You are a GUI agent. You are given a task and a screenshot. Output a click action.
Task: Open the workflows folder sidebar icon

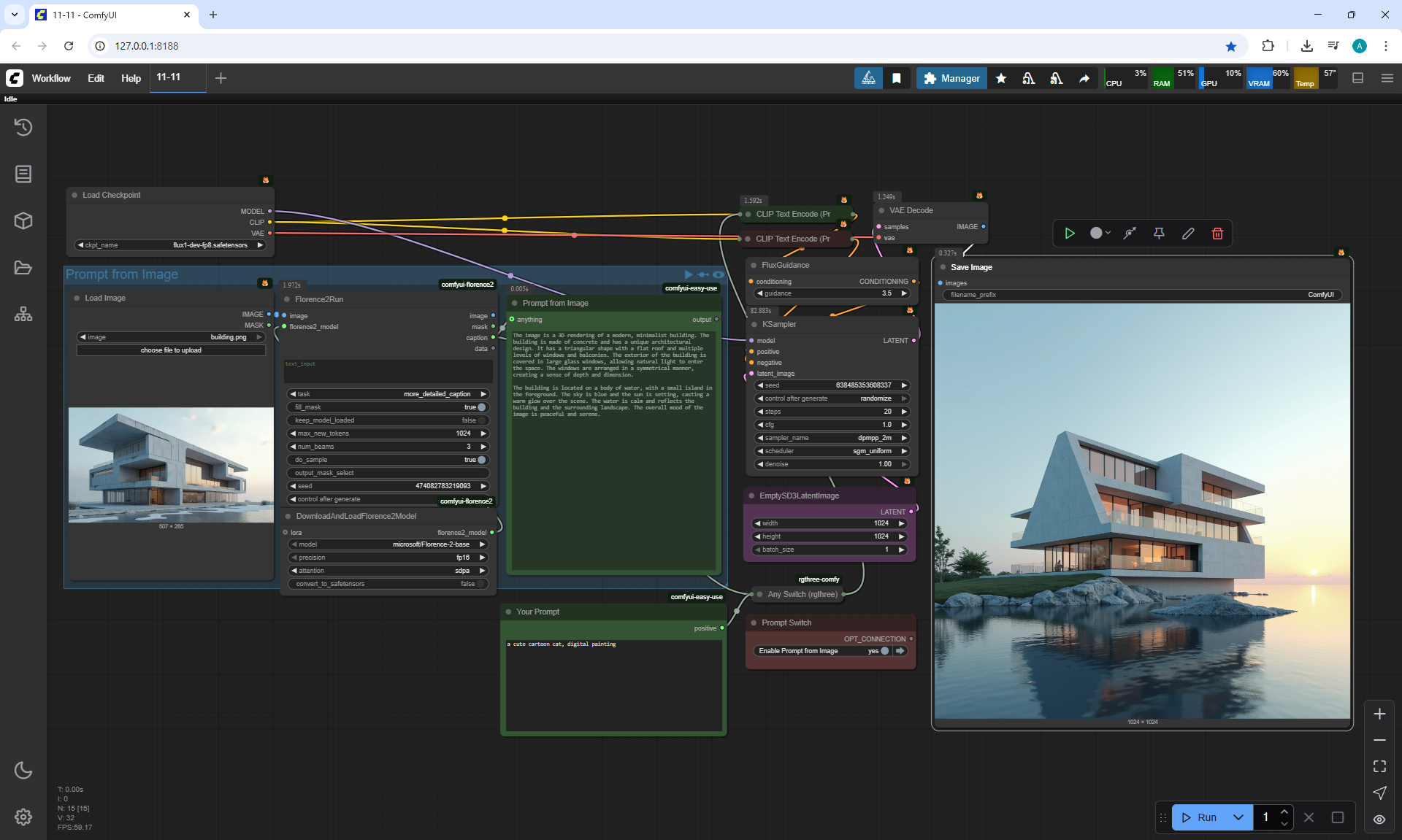23,267
